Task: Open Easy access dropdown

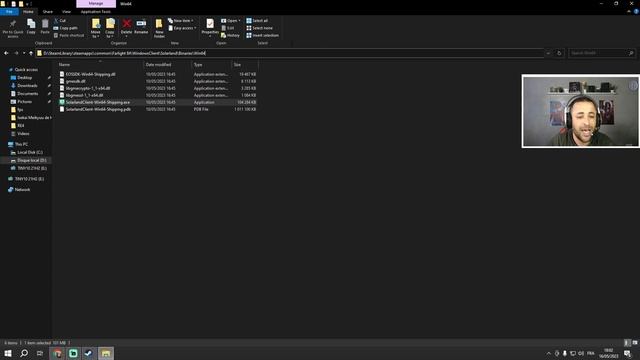Action: pos(182,28)
